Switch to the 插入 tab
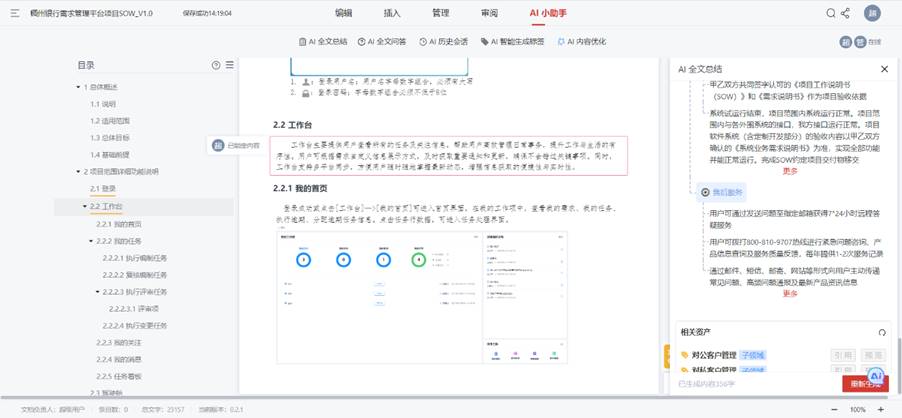This screenshot has width=902, height=418. pyautogui.click(x=392, y=13)
